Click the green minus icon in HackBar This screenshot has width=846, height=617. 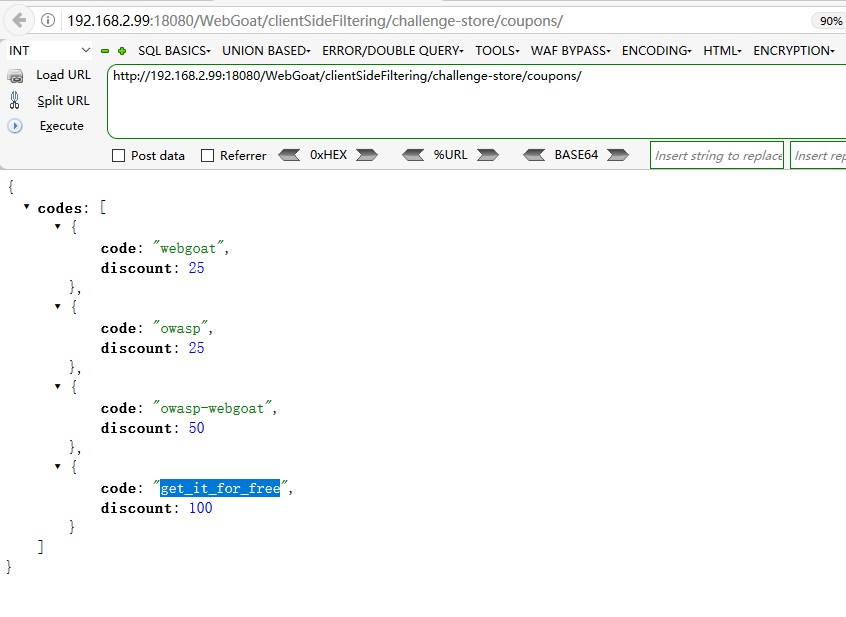(x=105, y=51)
